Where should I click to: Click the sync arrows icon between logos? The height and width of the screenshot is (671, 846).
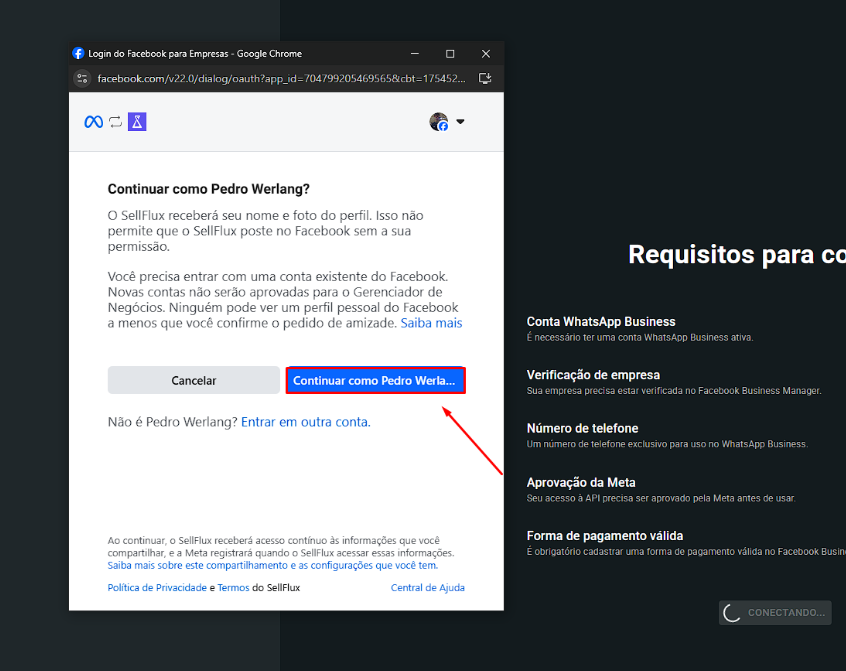click(x=115, y=122)
